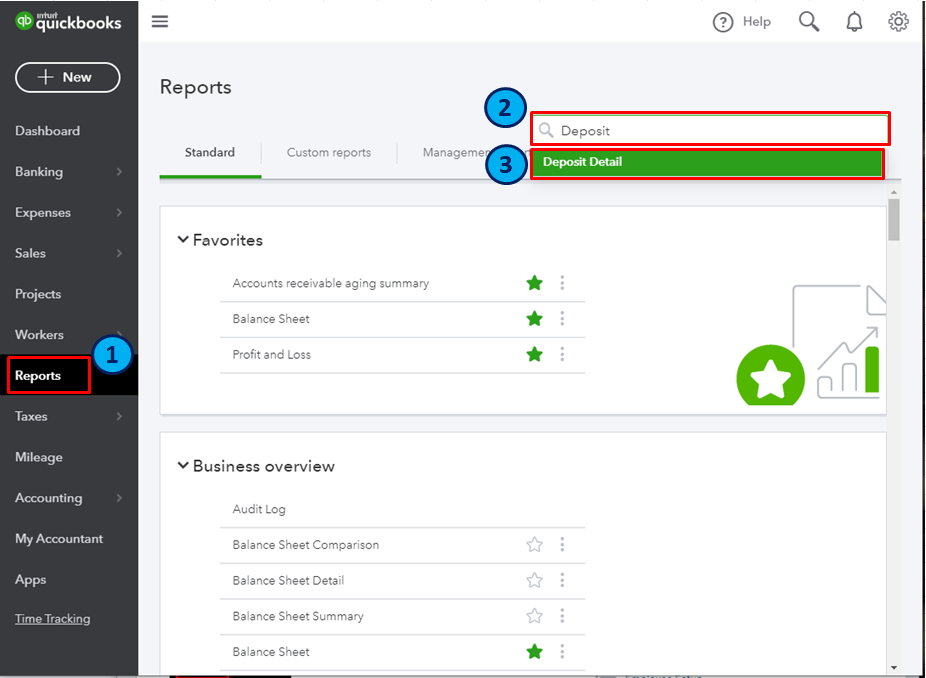This screenshot has width=926, height=678.
Task: Expand the Expenses submenu arrow
Action: point(119,213)
